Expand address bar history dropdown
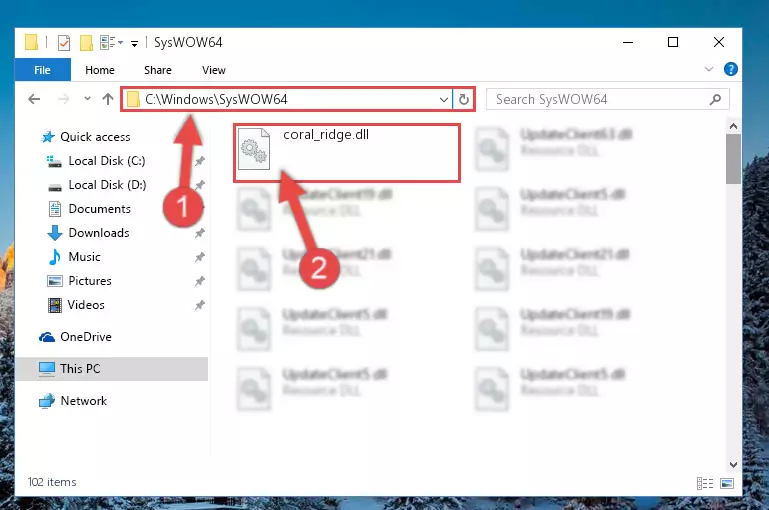The height and width of the screenshot is (510, 769). tap(444, 100)
